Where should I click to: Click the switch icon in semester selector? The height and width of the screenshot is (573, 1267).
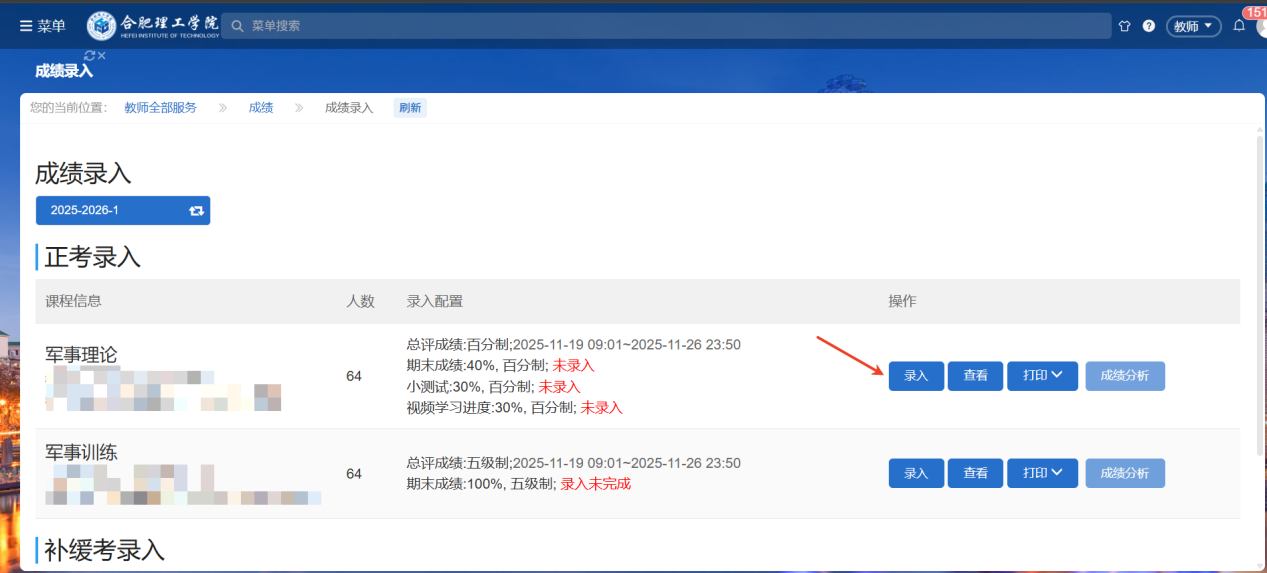coord(196,211)
